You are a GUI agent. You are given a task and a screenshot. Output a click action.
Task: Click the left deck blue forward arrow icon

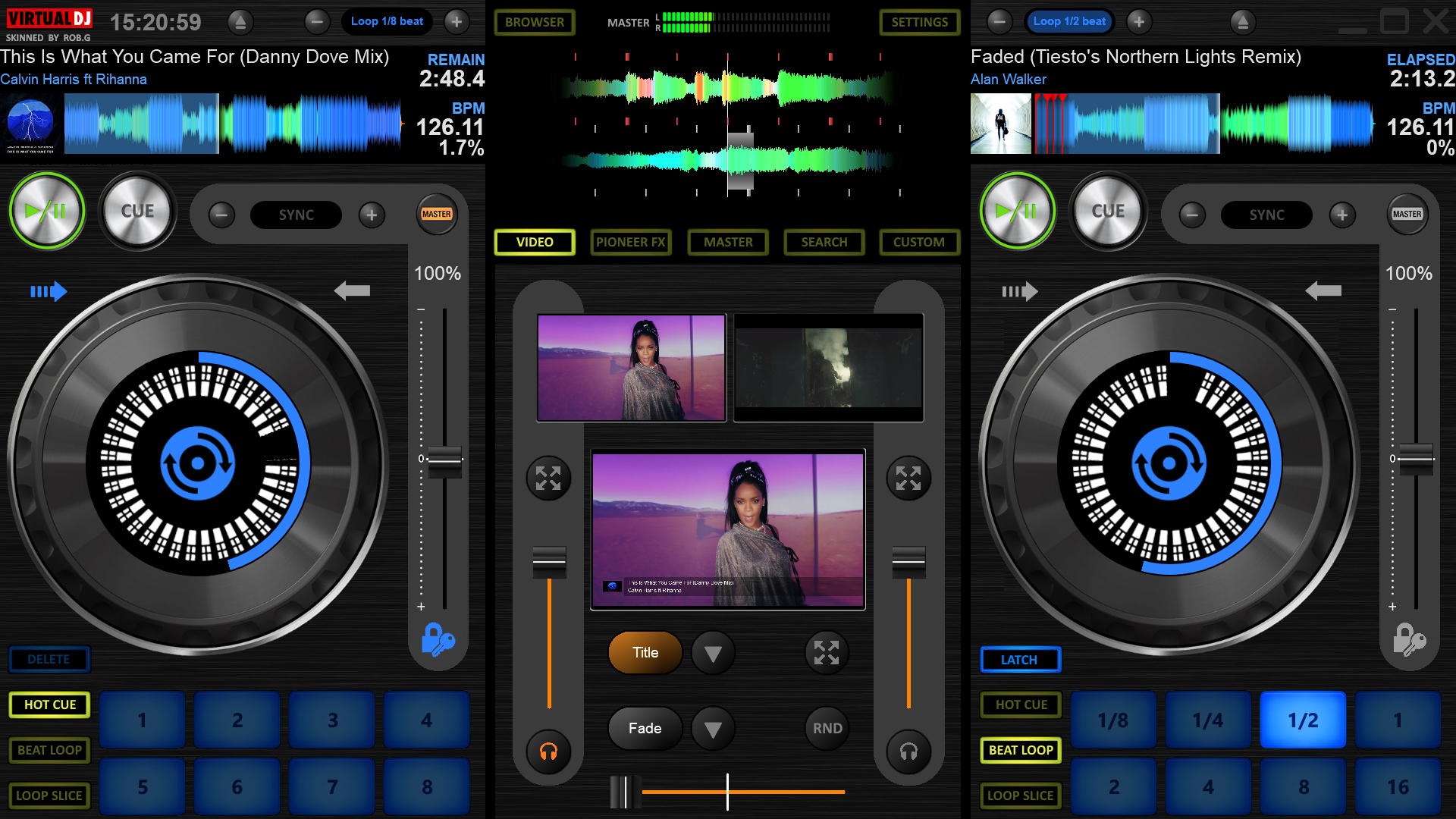(49, 291)
